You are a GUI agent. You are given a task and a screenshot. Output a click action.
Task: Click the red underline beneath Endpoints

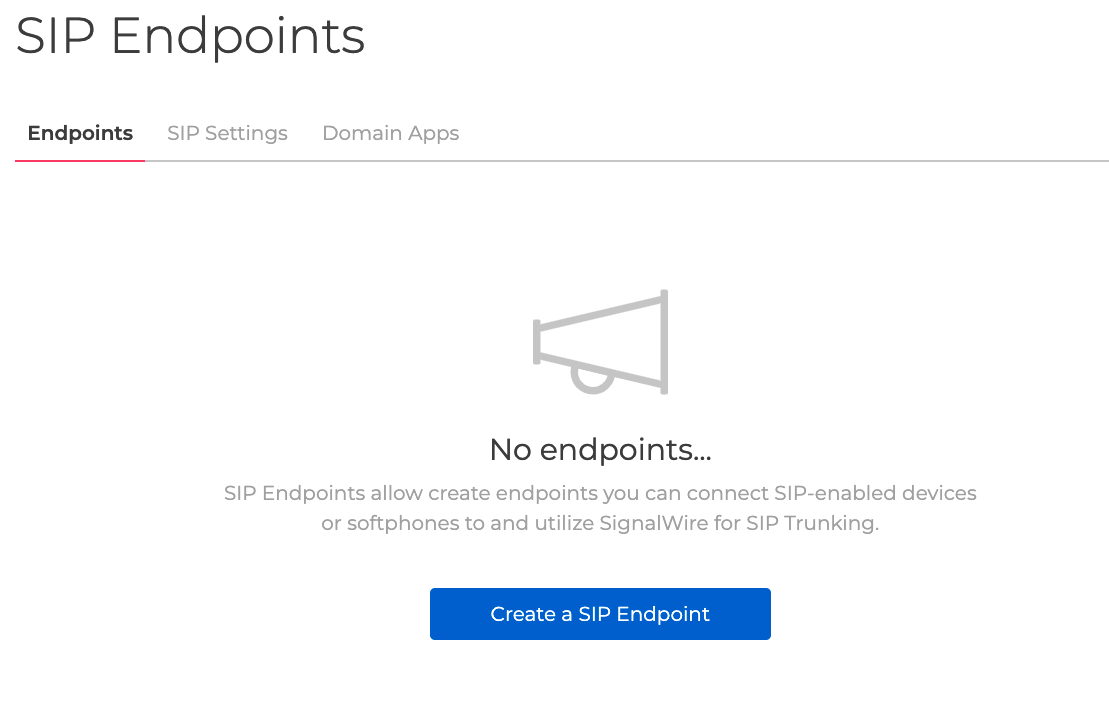click(x=80, y=159)
